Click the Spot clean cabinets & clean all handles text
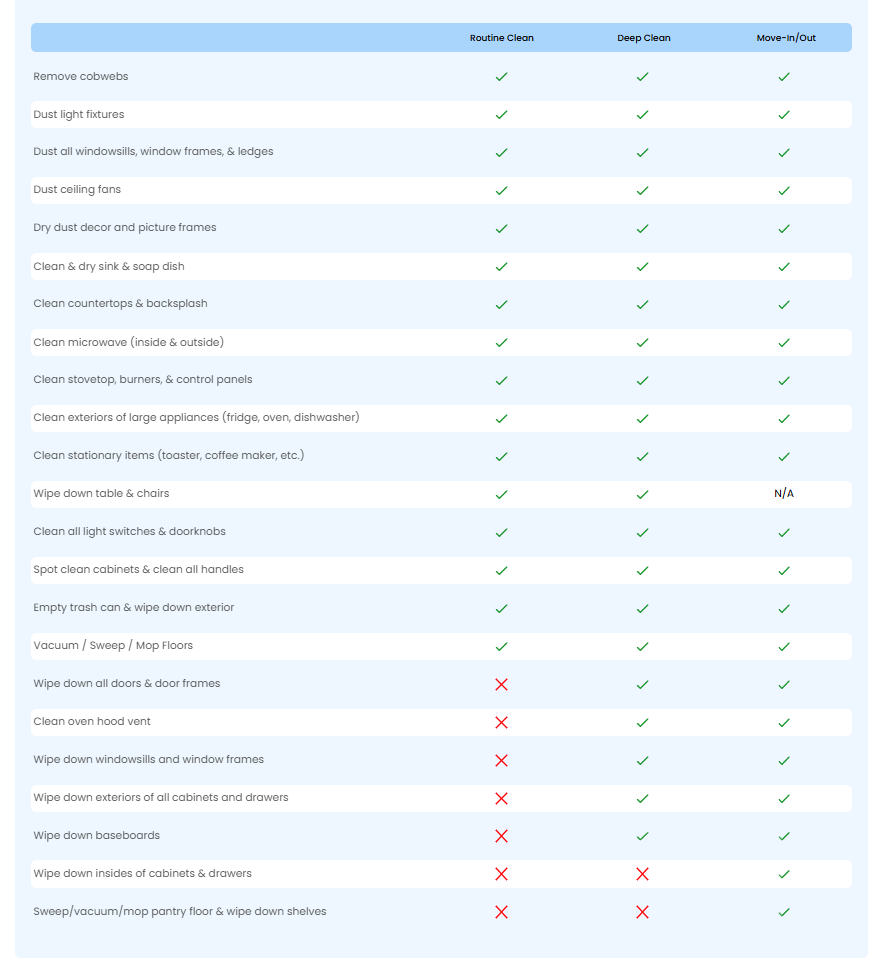876x969 pixels. pos(138,569)
